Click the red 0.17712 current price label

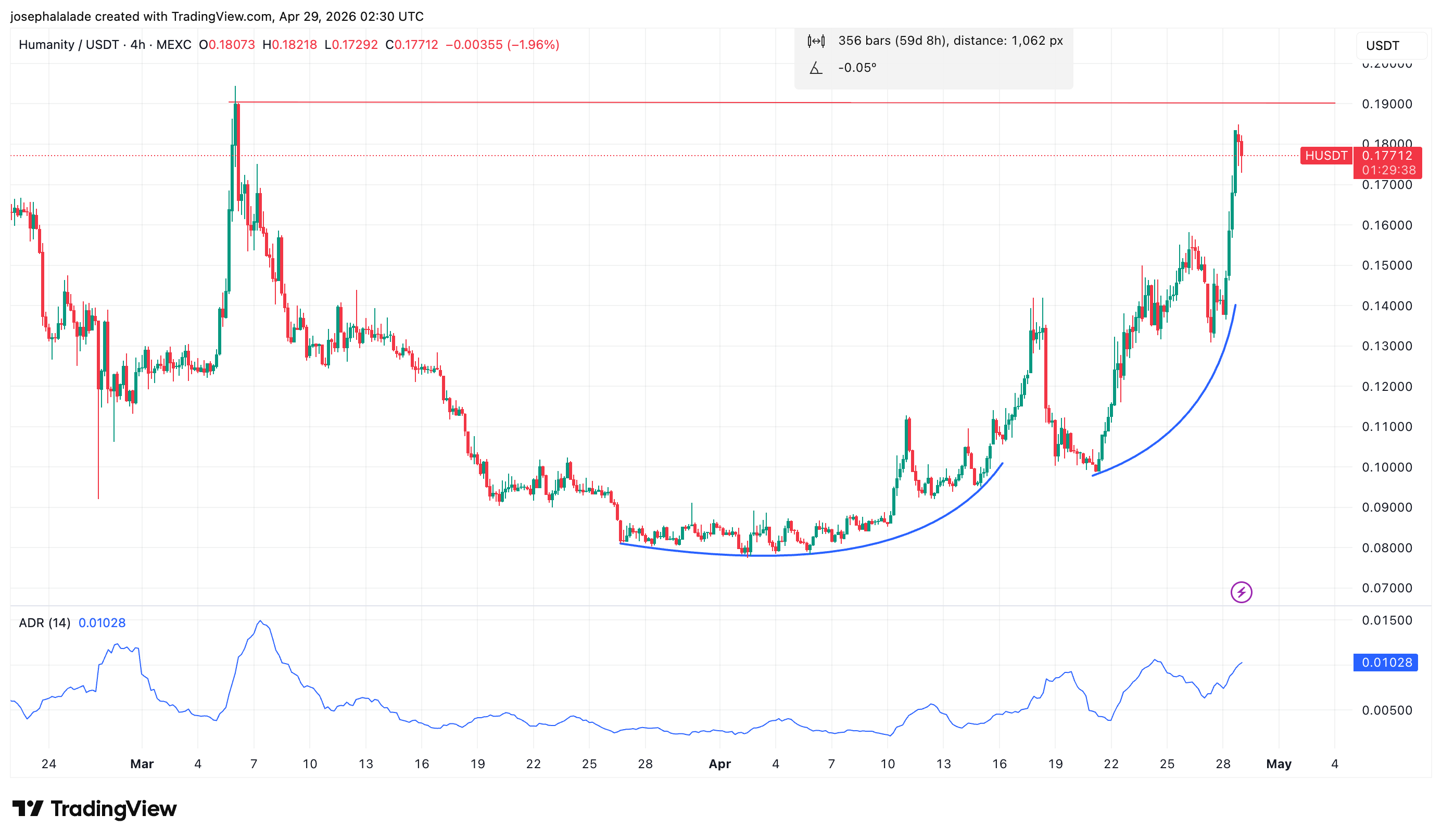[x=1386, y=156]
